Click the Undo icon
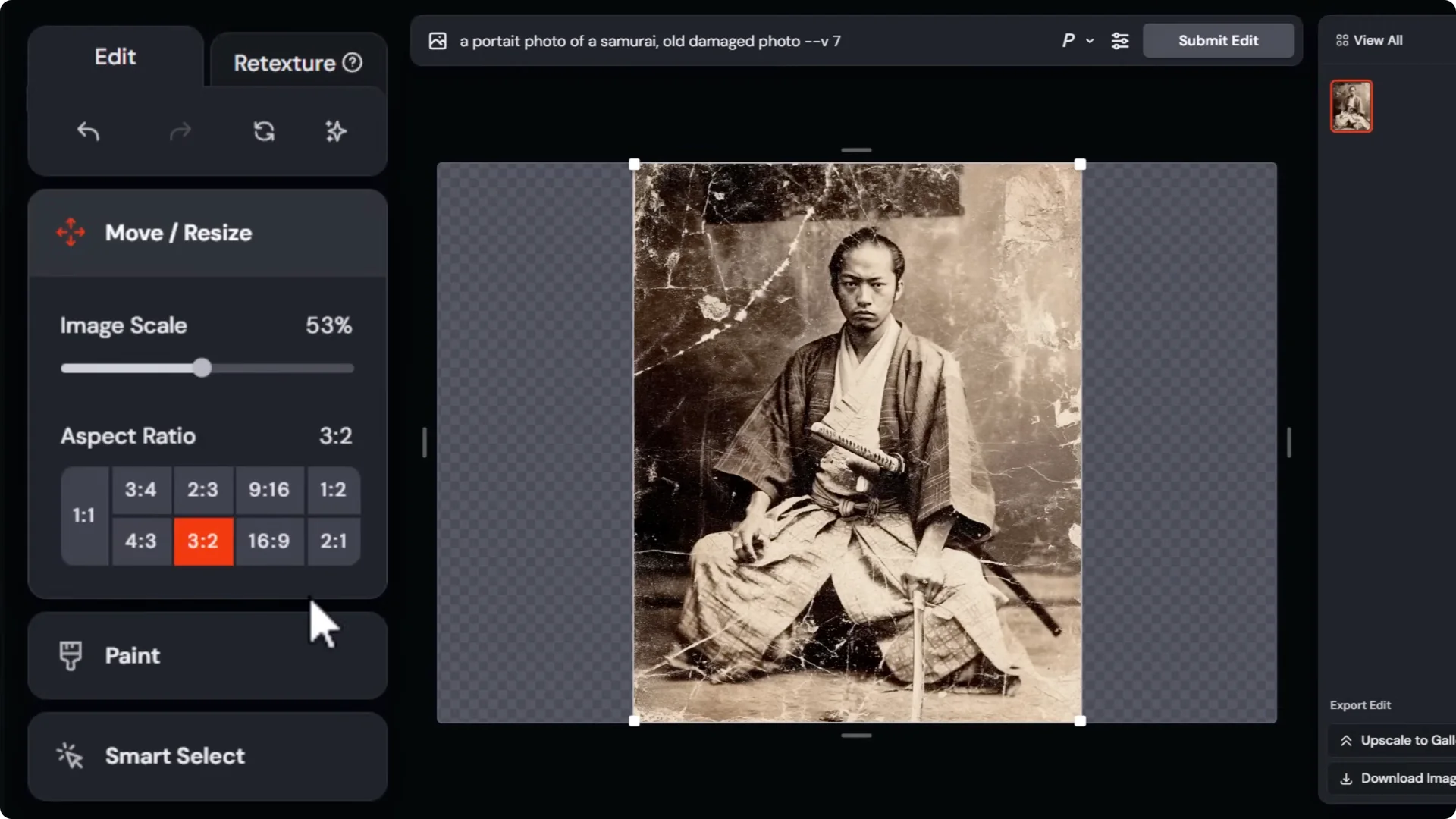Image resolution: width=1456 pixels, height=819 pixels. point(88,131)
